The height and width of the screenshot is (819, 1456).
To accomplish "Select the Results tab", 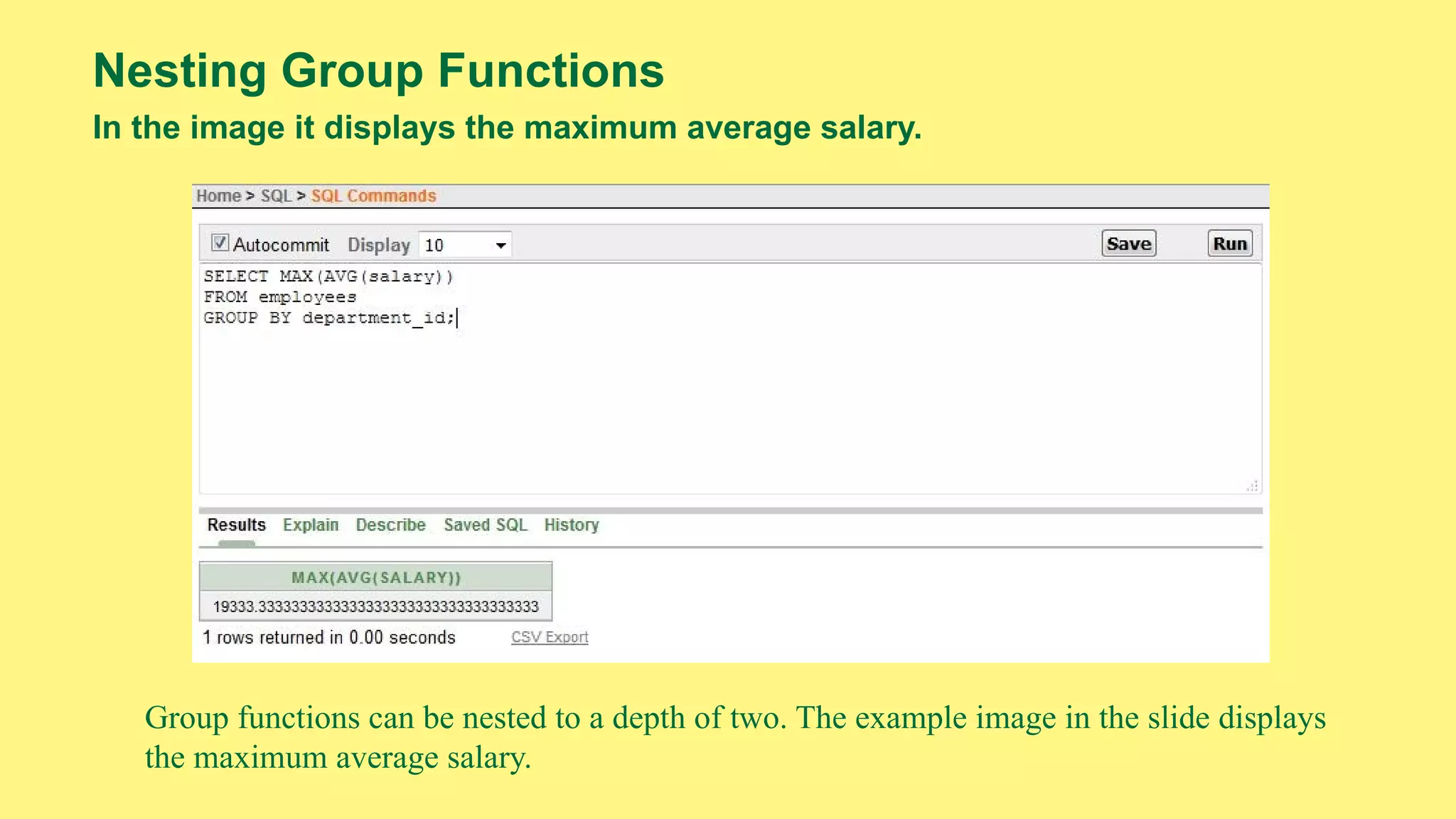I will click(237, 525).
